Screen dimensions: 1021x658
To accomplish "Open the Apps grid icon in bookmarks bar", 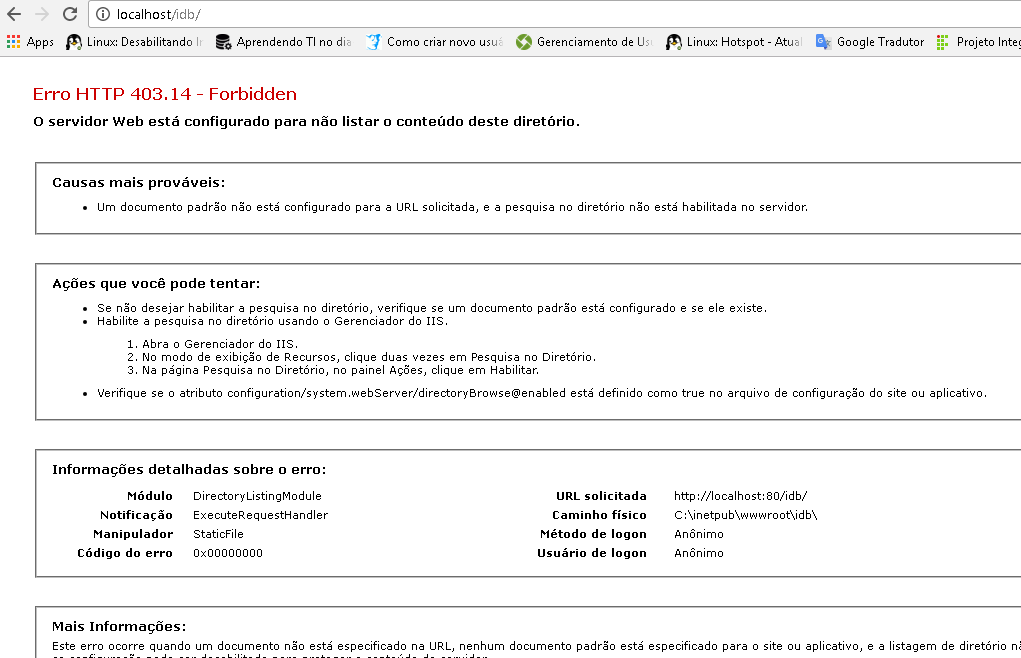I will [13, 42].
